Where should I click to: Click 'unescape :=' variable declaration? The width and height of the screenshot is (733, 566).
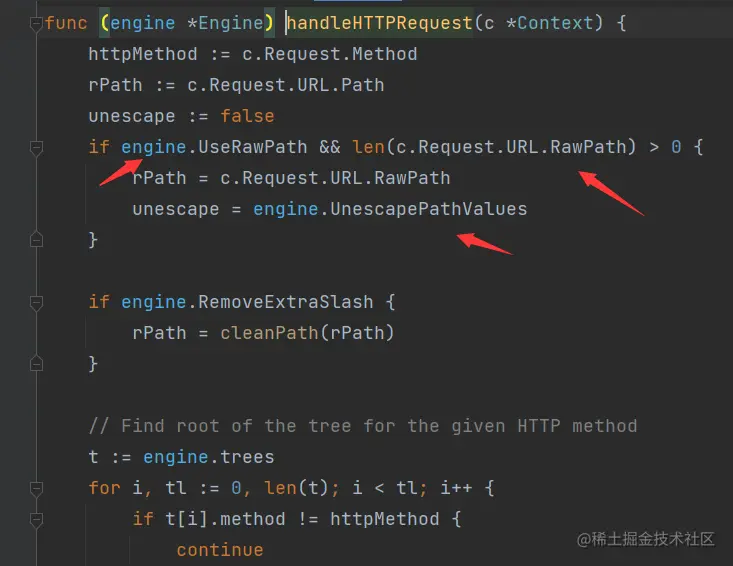149,116
